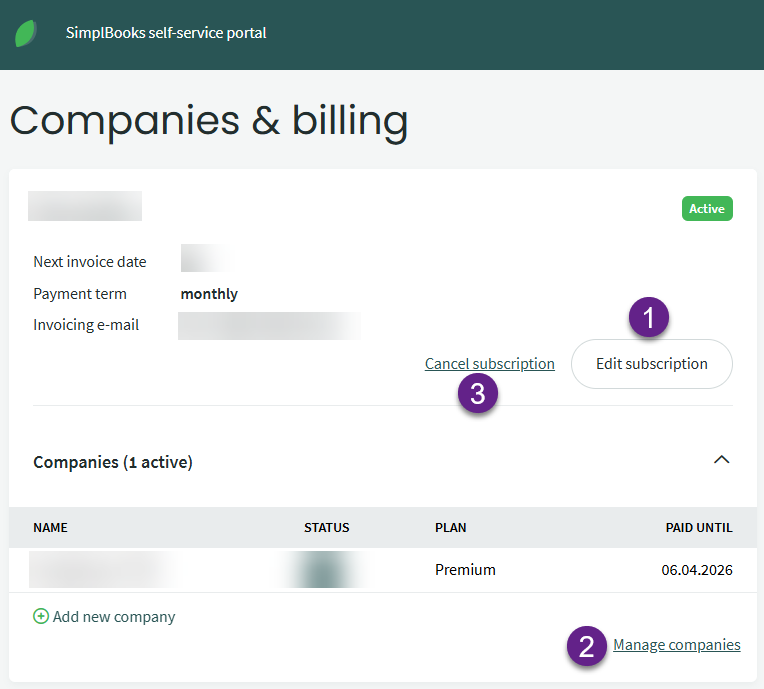764x689 pixels.
Task: Click the Cancel subscription link
Action: point(489,364)
